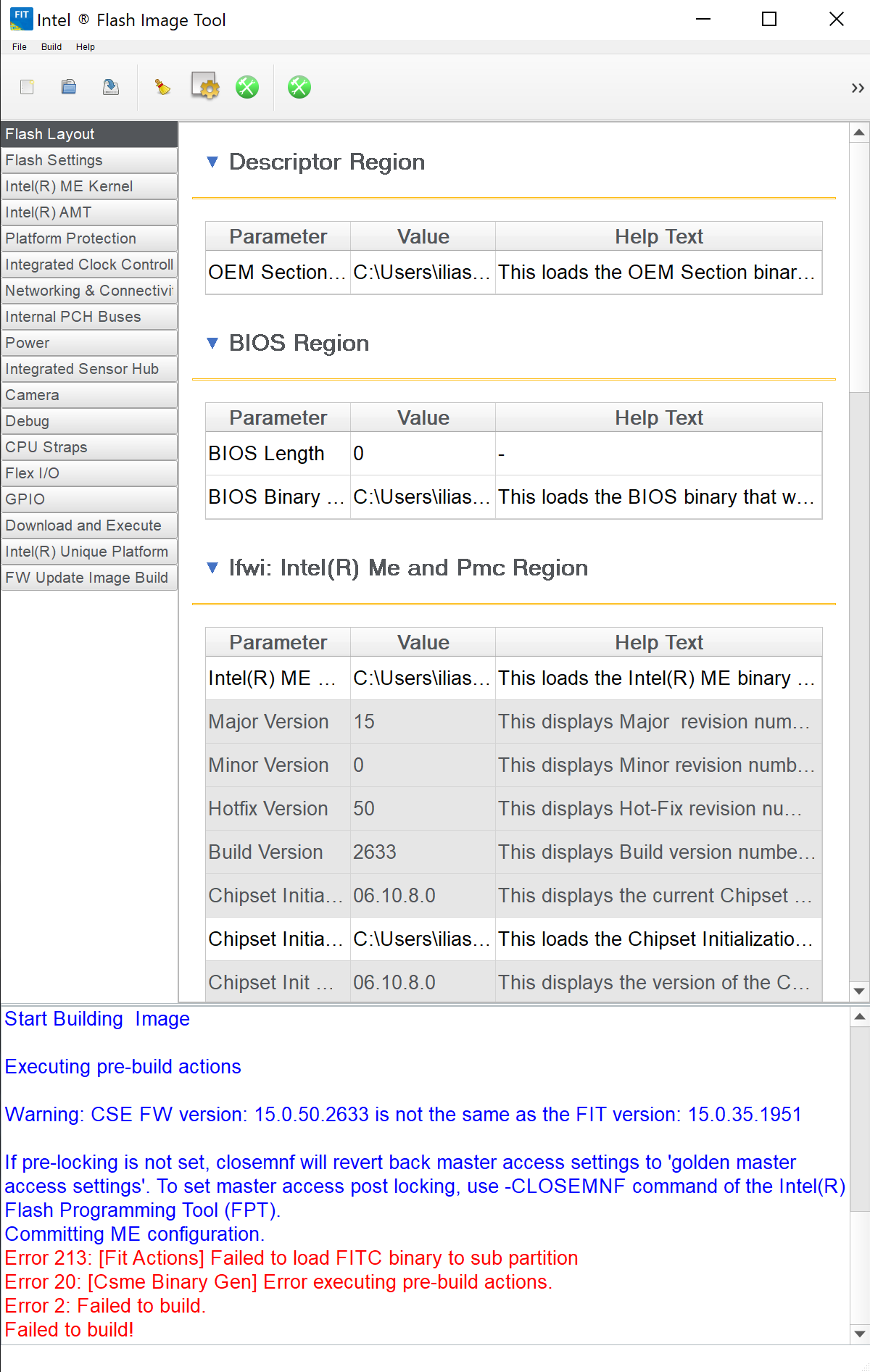Click the Save to disk toolbar icon
870x1372 pixels.
point(111,87)
